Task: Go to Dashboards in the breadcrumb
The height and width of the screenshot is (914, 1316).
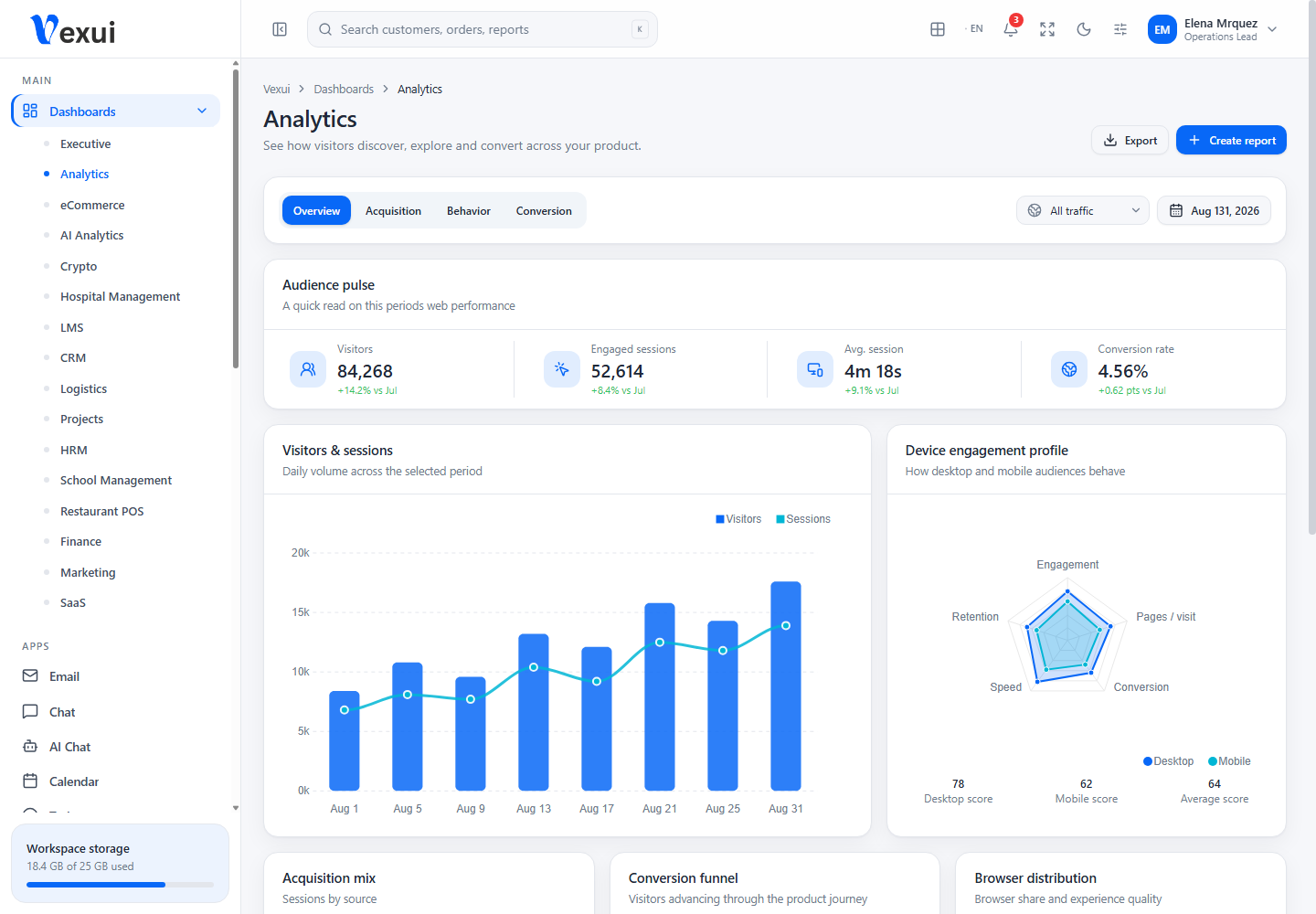Action: pyautogui.click(x=344, y=90)
